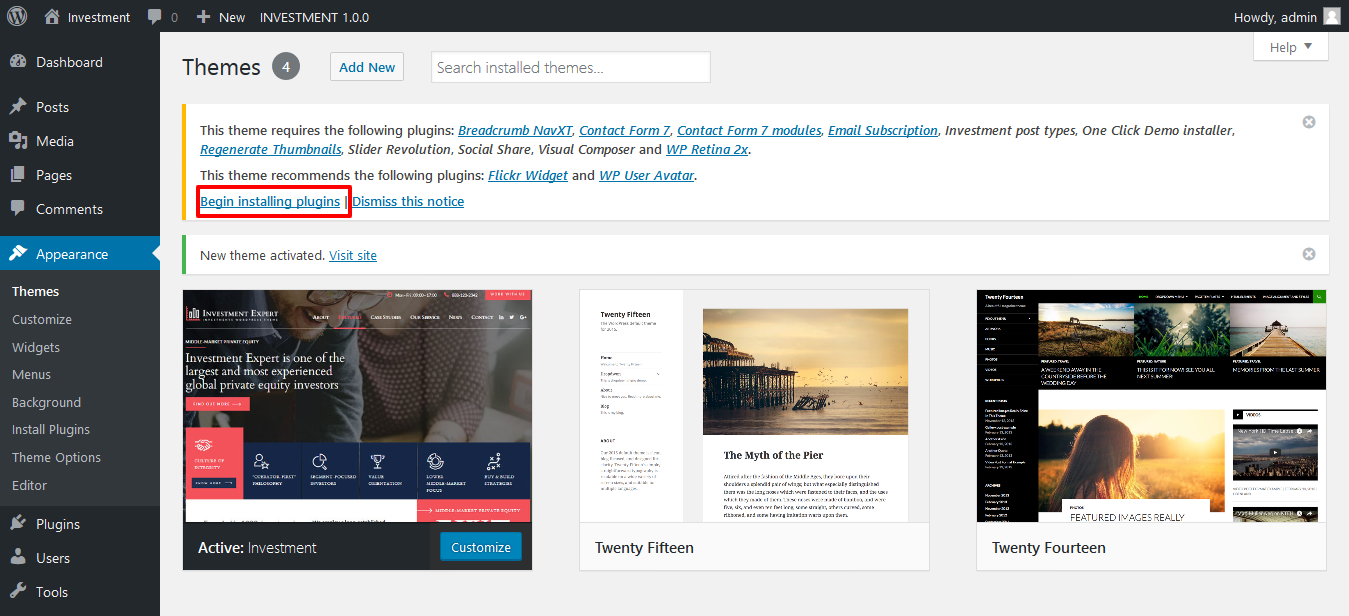
Task: Open Media via its sidebar icon
Action: click(x=18, y=141)
